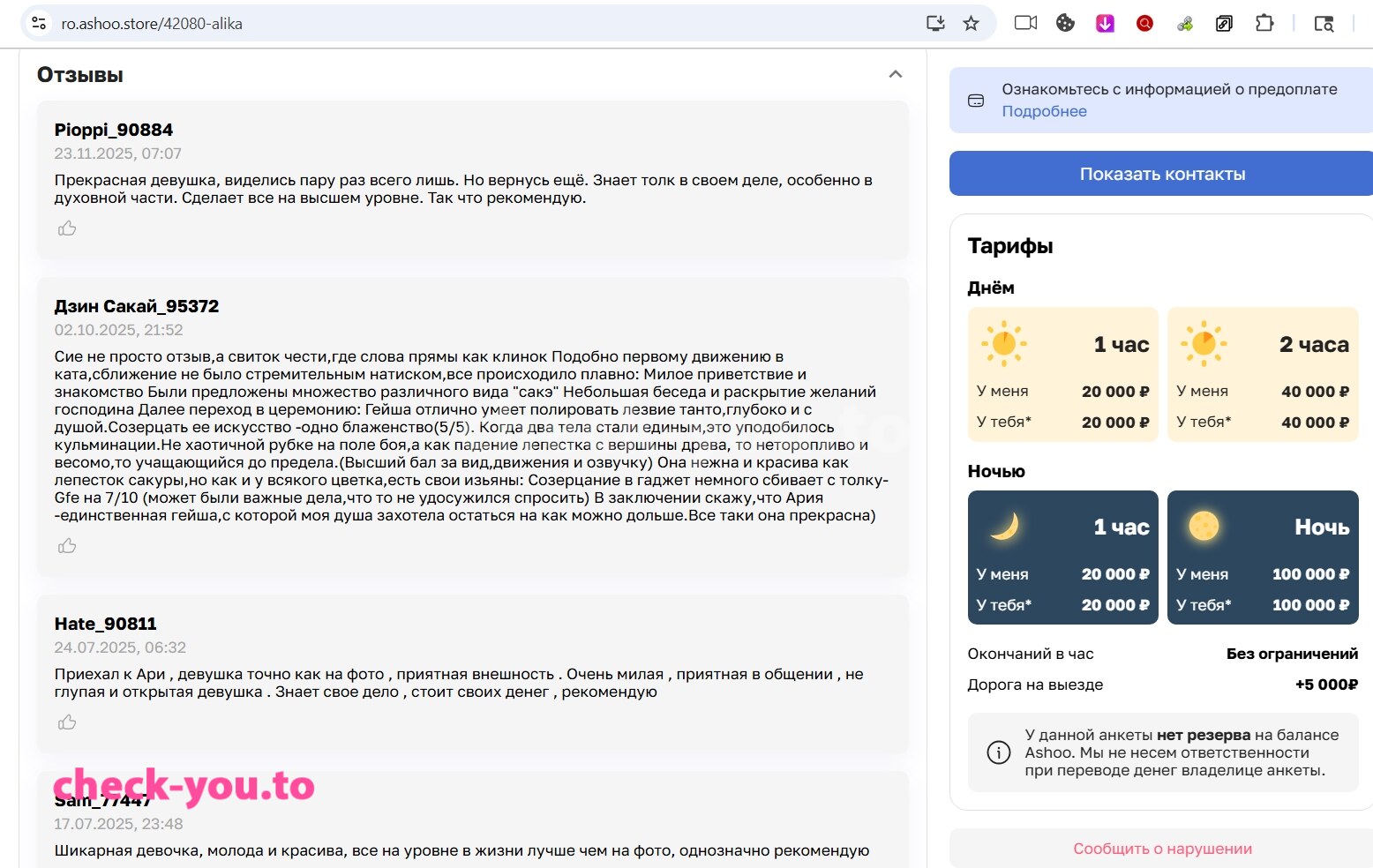Click the address bar URL field
Image resolution: width=1373 pixels, height=868 pixels.
click(x=485, y=24)
